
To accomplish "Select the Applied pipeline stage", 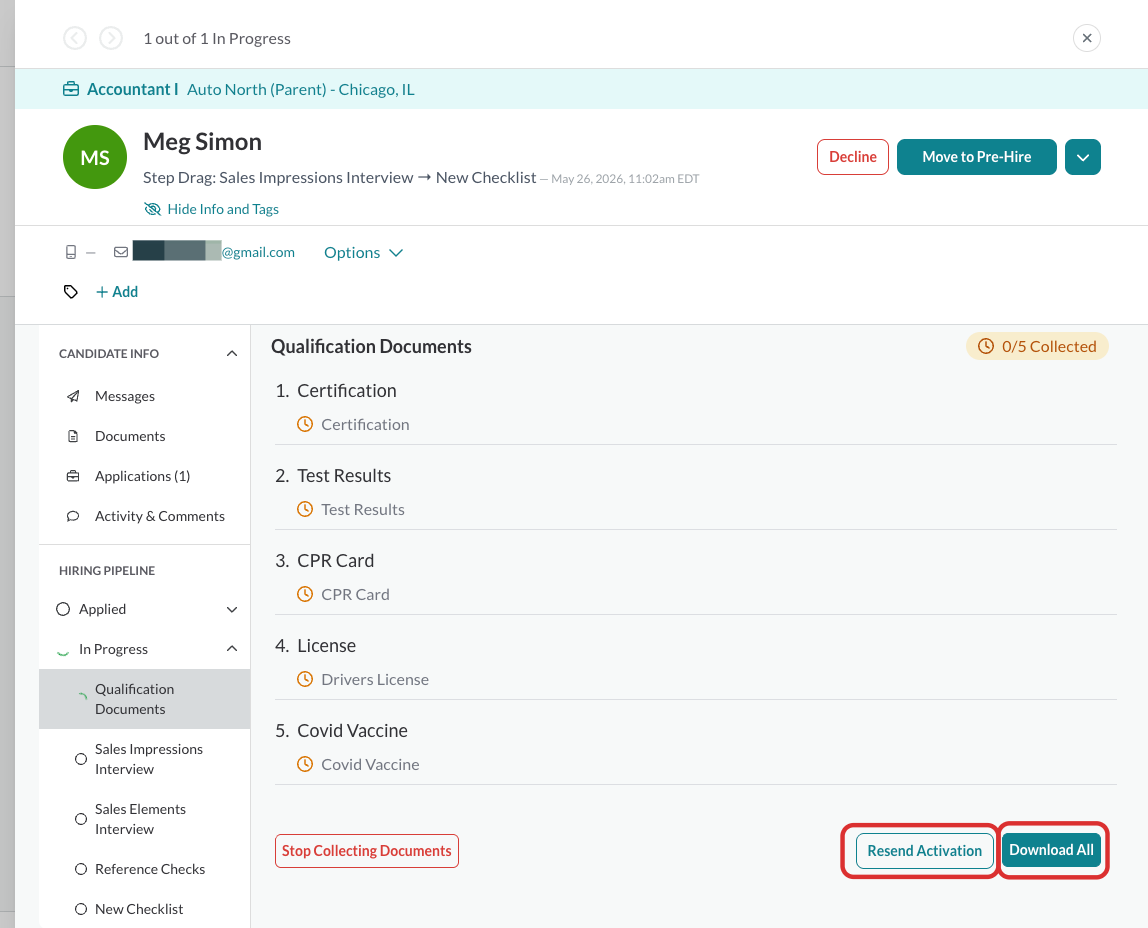I will pyautogui.click(x=102, y=609).
